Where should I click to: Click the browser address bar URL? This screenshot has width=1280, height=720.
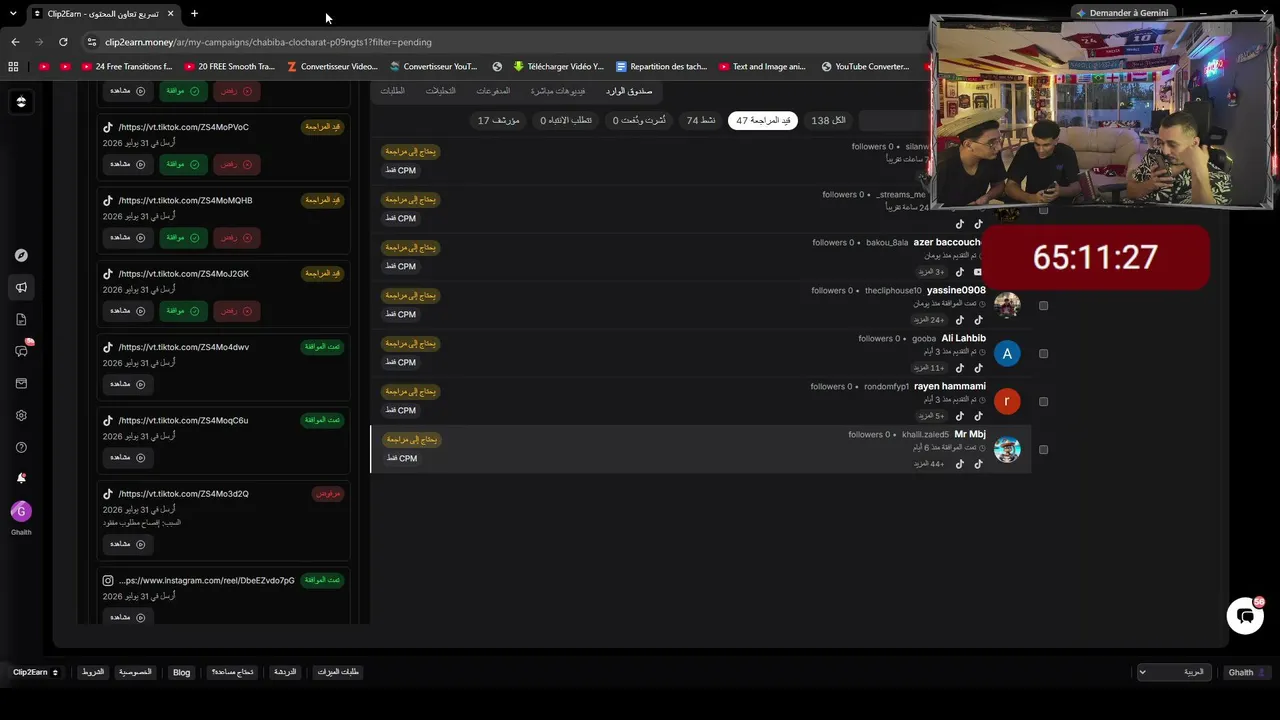(268, 42)
